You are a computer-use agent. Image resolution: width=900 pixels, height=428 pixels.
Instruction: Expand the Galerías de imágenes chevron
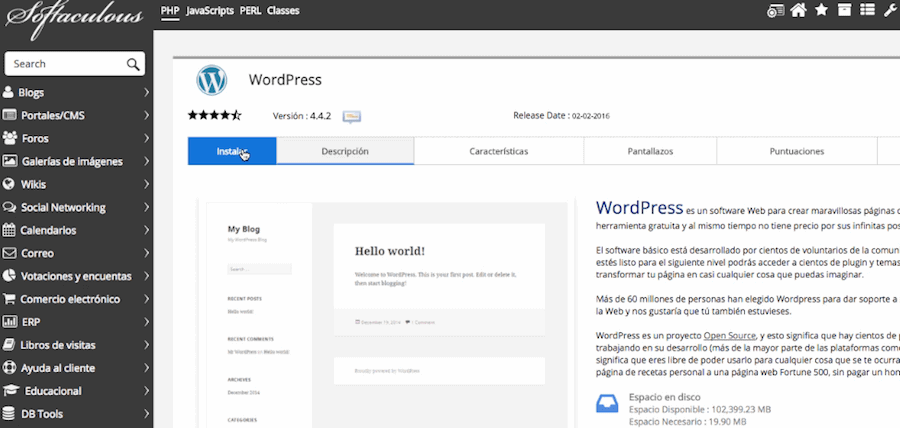click(147, 161)
